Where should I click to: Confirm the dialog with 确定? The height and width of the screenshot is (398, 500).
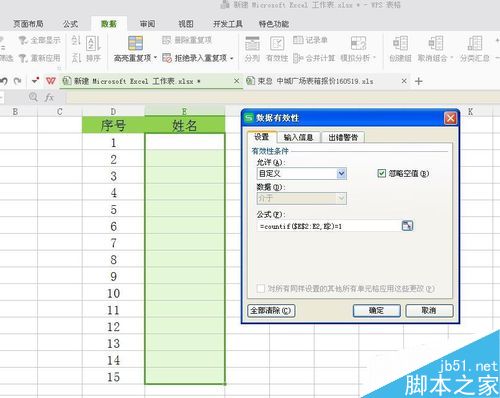376,311
